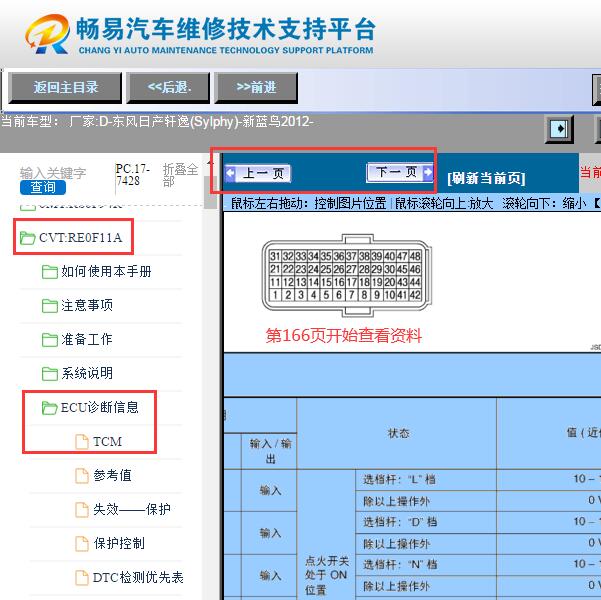
Task: Go forward with the >>前进 button
Action: point(256,87)
